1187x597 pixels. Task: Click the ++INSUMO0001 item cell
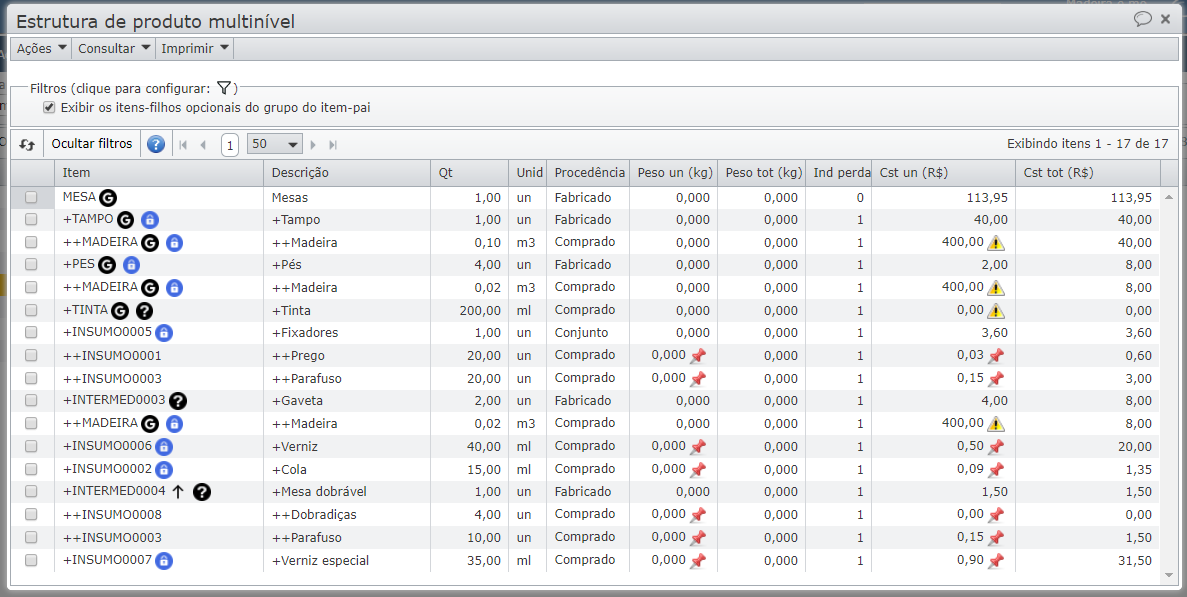point(159,356)
